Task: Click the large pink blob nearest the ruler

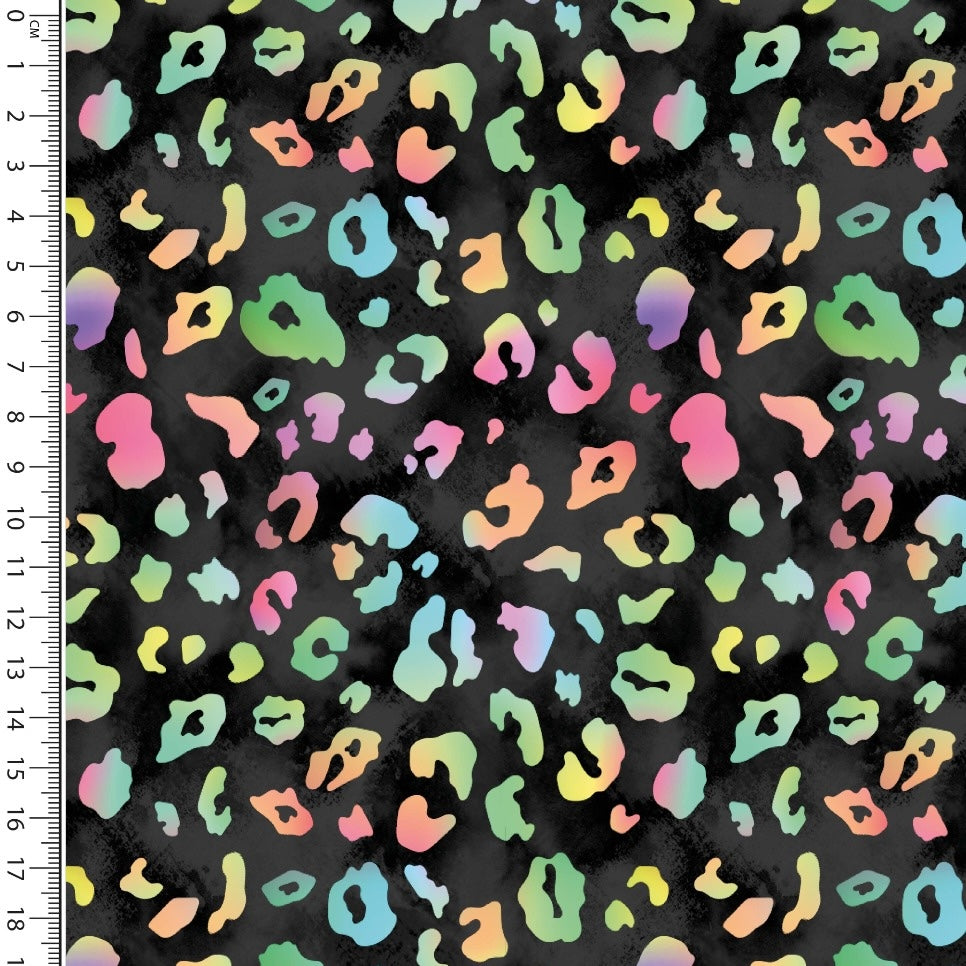Action: (128, 438)
